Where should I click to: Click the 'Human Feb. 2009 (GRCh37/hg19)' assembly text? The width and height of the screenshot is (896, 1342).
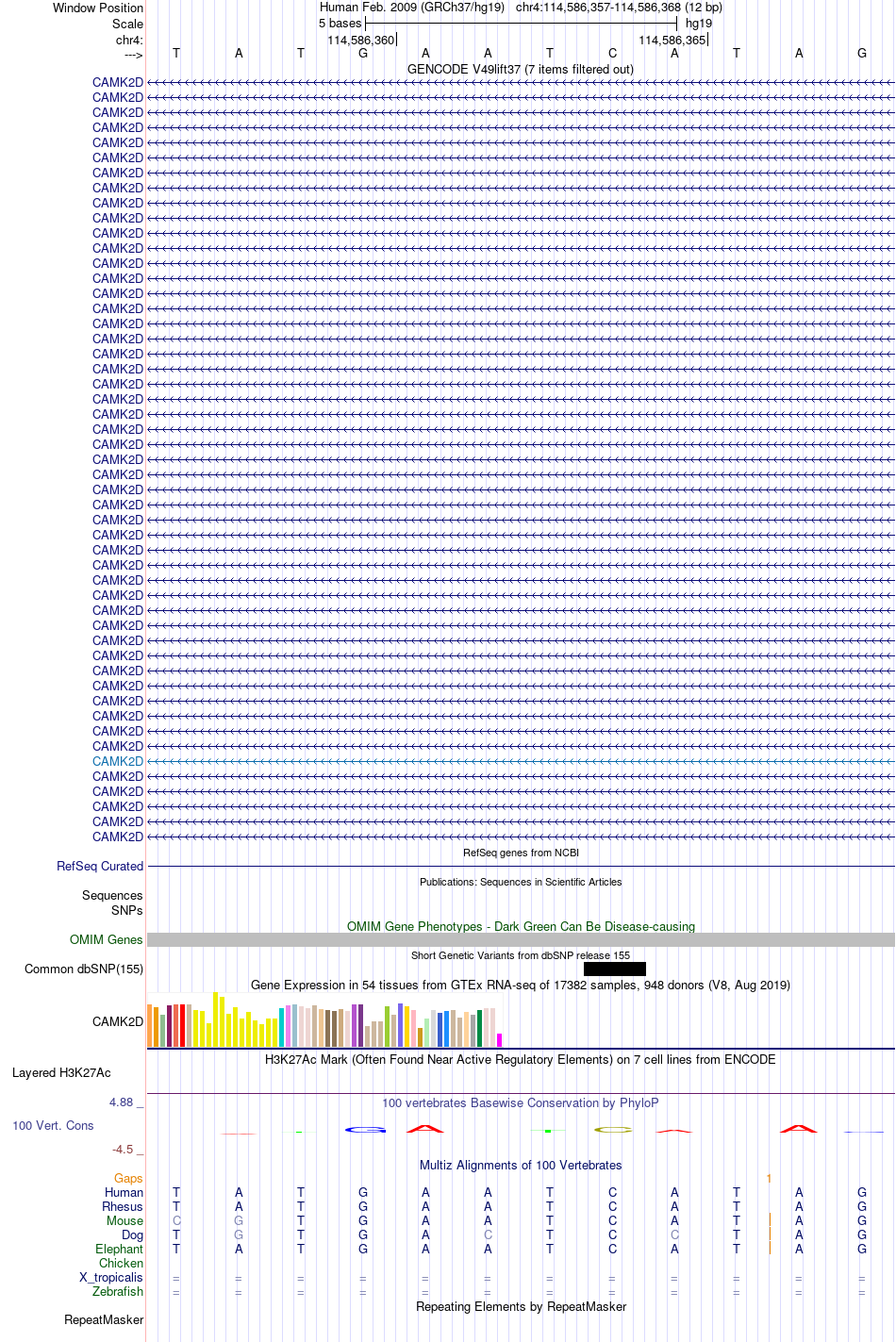(412, 7)
